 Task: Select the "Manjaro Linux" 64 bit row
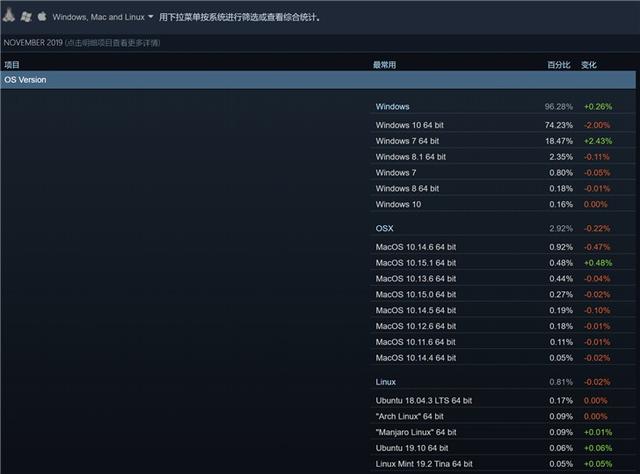[x=503, y=432]
